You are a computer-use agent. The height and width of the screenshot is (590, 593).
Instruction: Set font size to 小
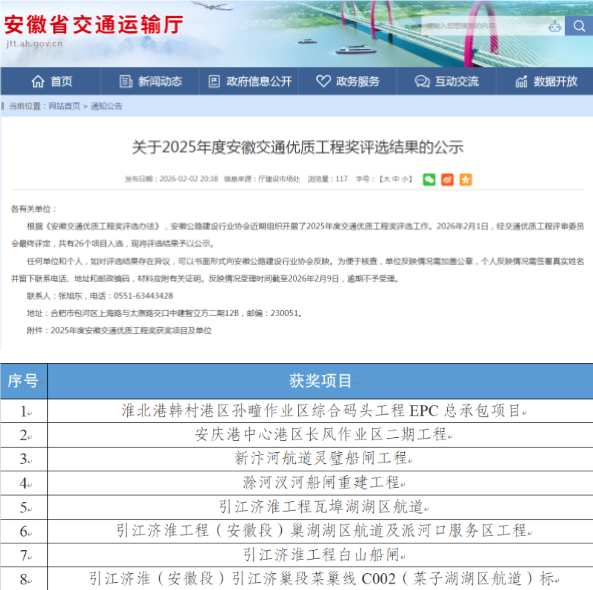tap(404, 179)
